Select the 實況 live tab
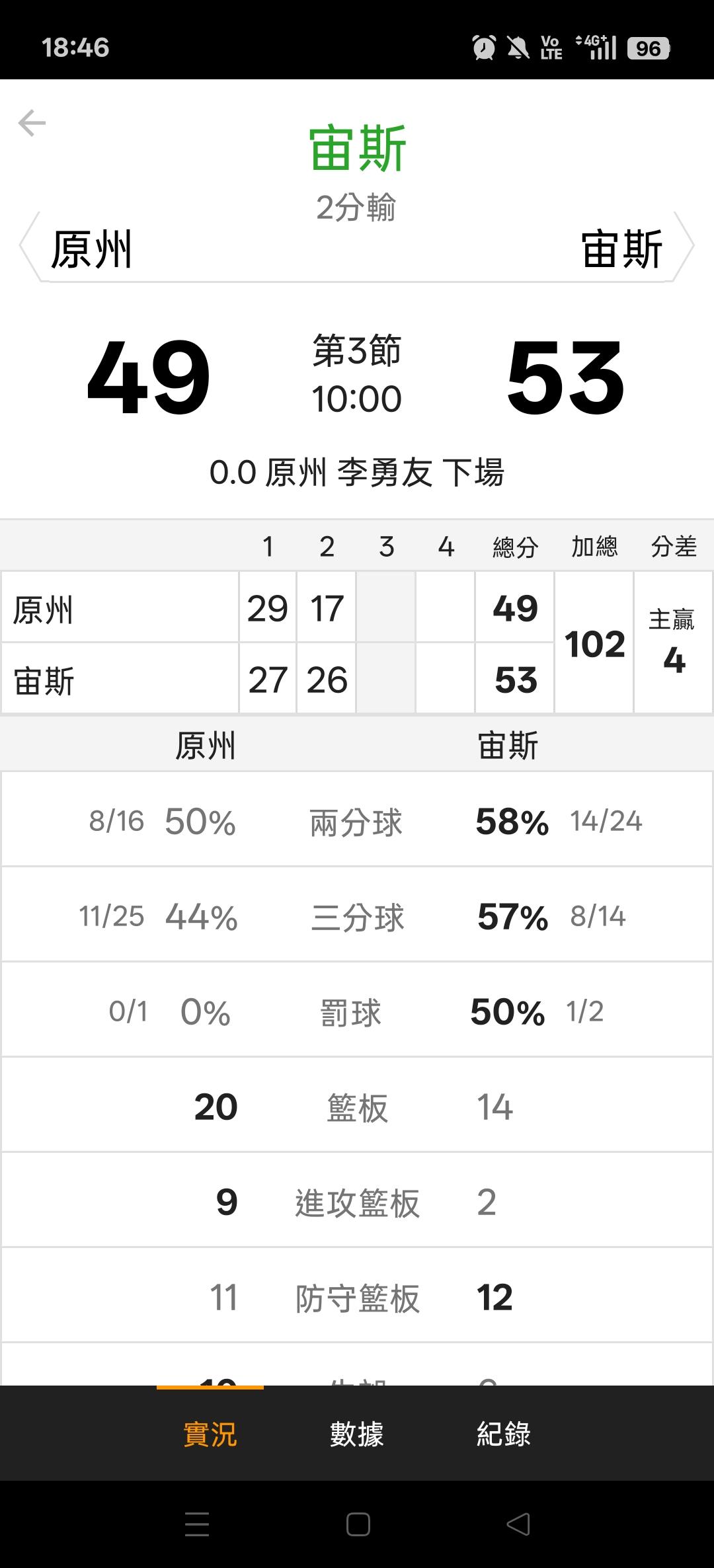The height and width of the screenshot is (1568, 714). click(210, 1434)
